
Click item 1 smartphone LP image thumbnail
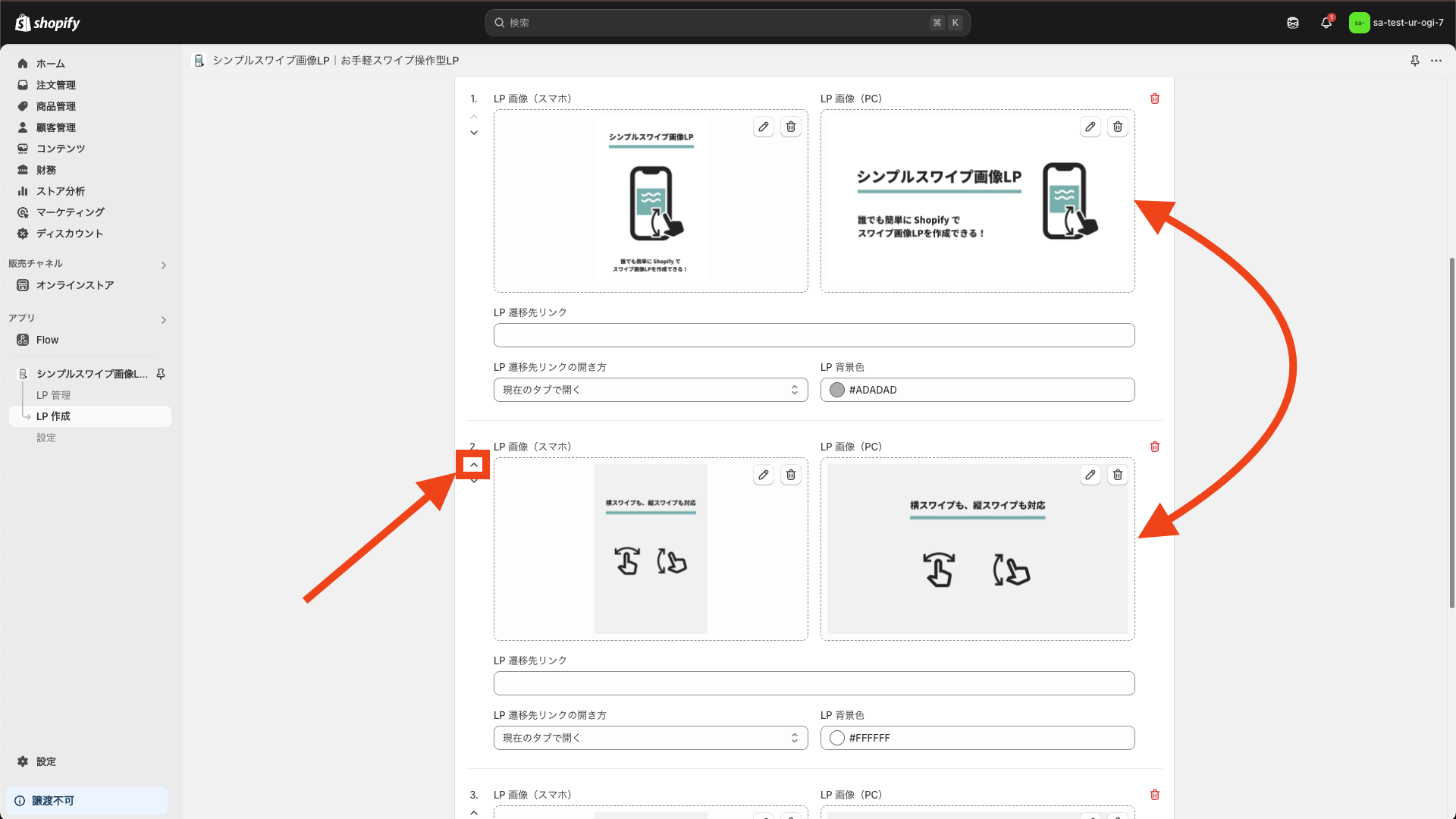651,201
